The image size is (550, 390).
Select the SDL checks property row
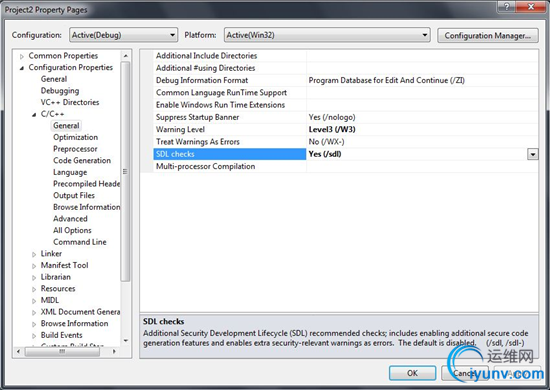tap(230, 154)
